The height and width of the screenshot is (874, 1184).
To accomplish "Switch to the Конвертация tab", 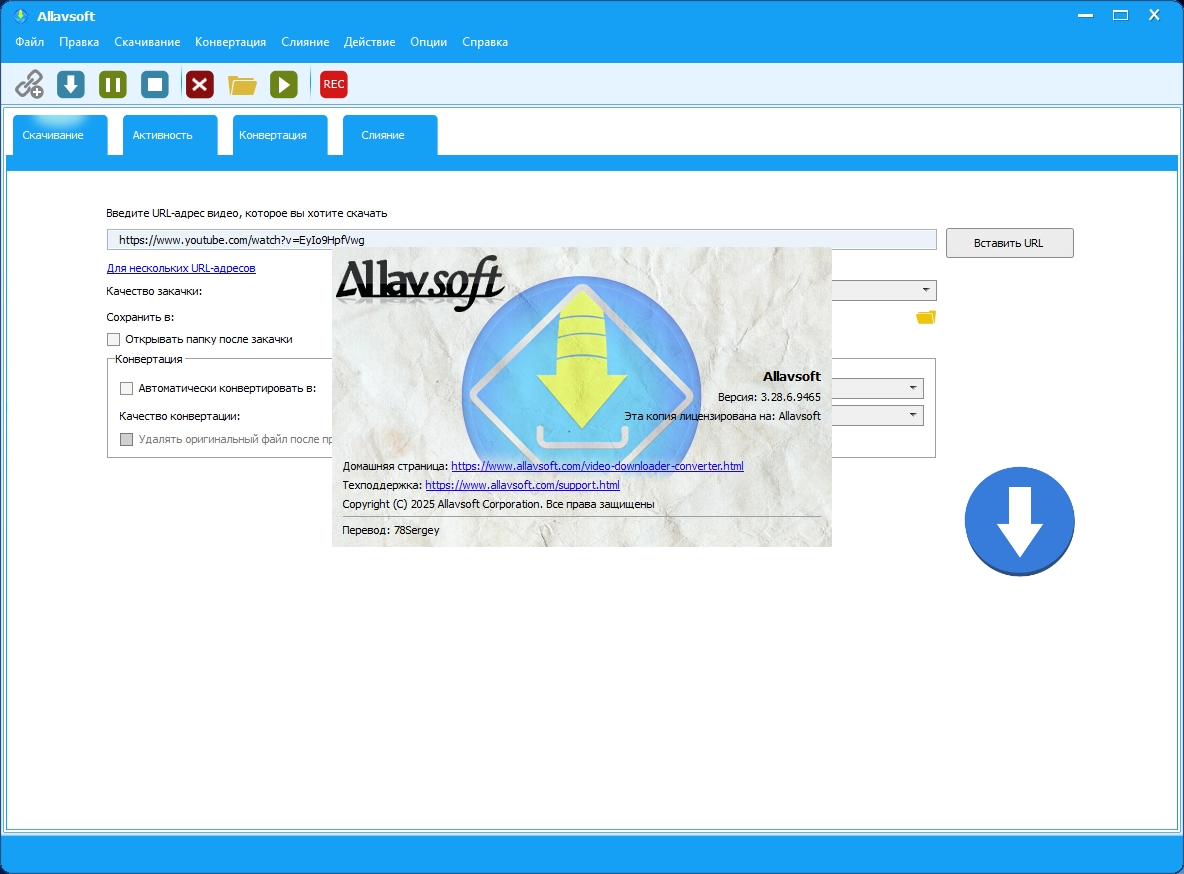I will 280,135.
